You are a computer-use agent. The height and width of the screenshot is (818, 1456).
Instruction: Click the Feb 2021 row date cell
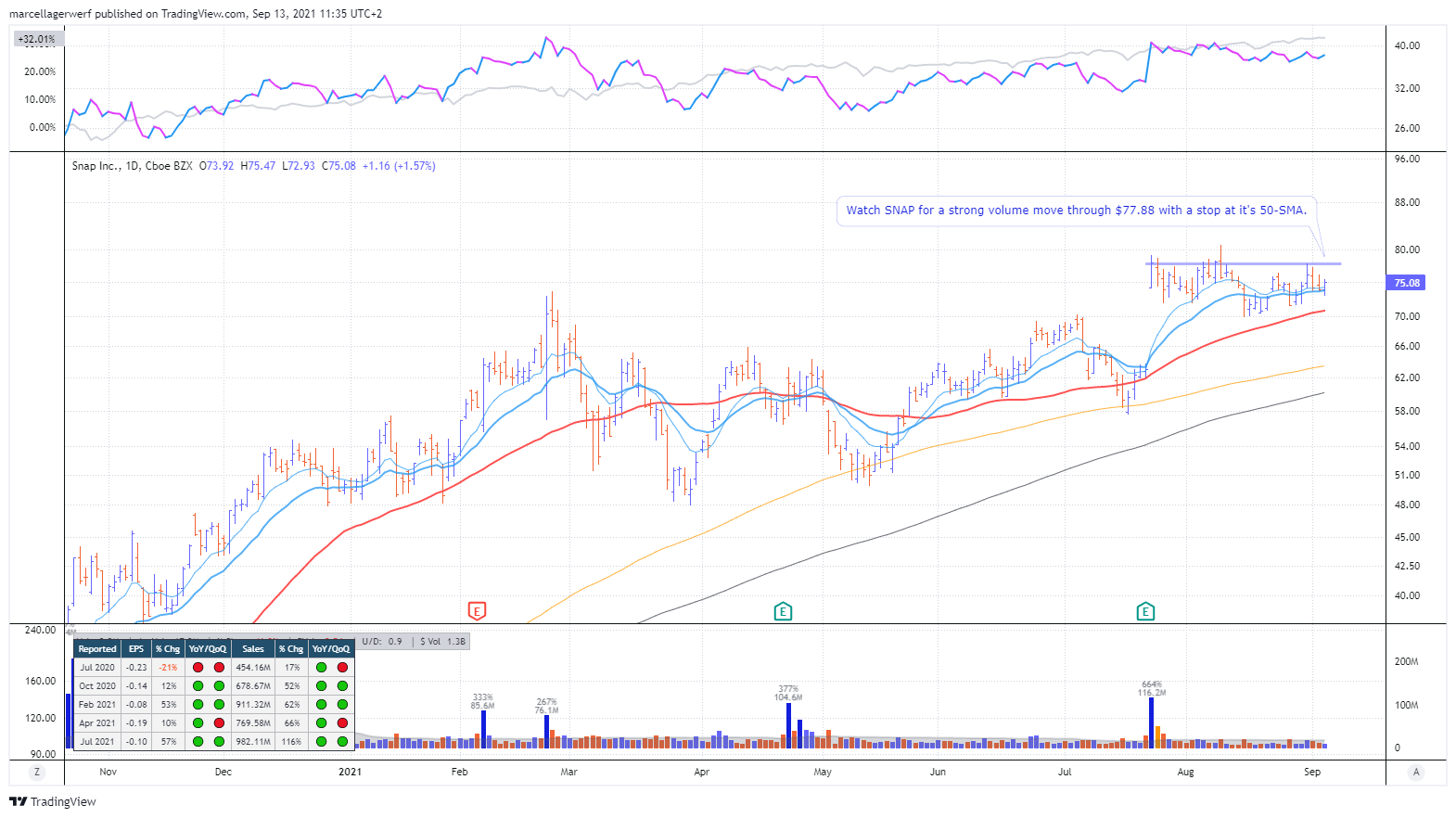(x=97, y=705)
